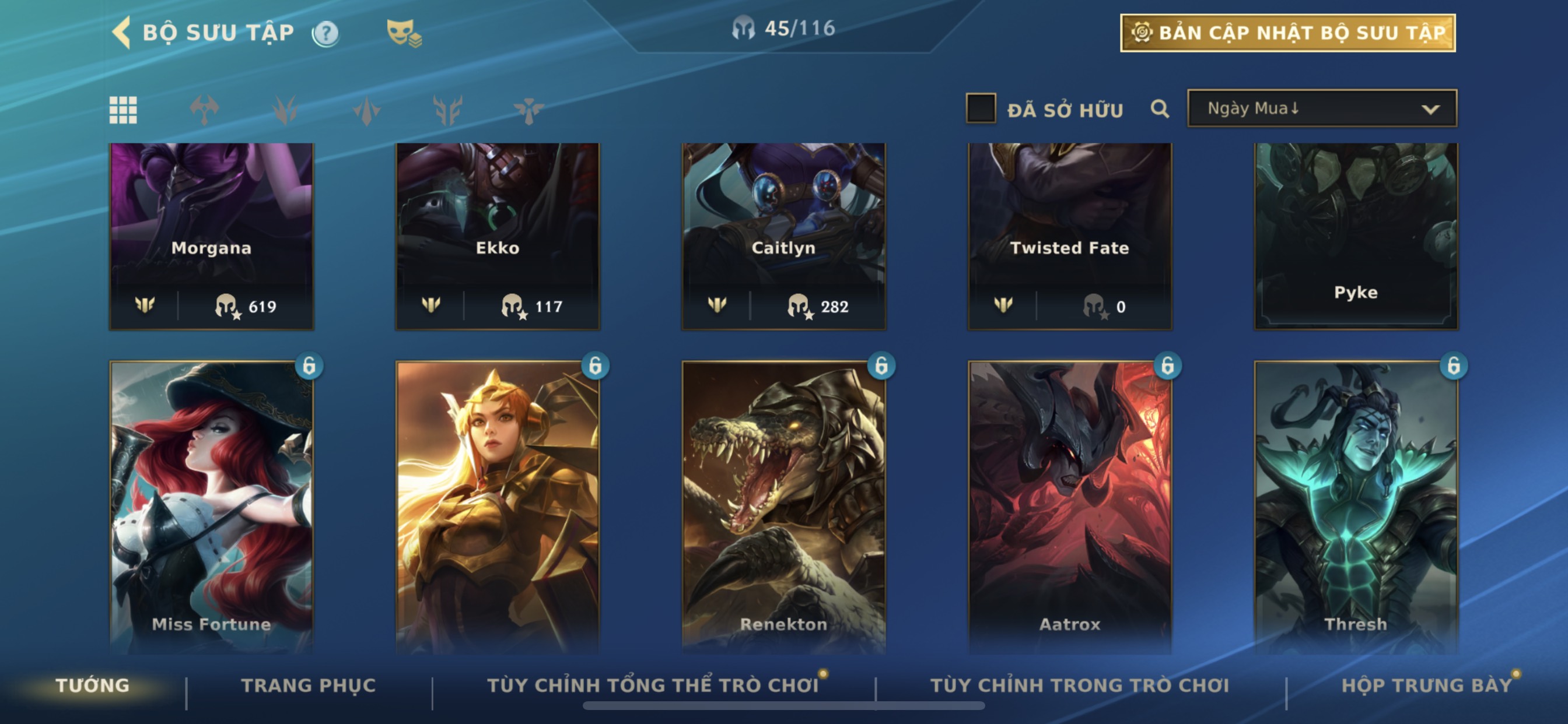Screen dimensions: 1568x724
Task: Click the lock badge on Thresh card
Action: 1454,365
